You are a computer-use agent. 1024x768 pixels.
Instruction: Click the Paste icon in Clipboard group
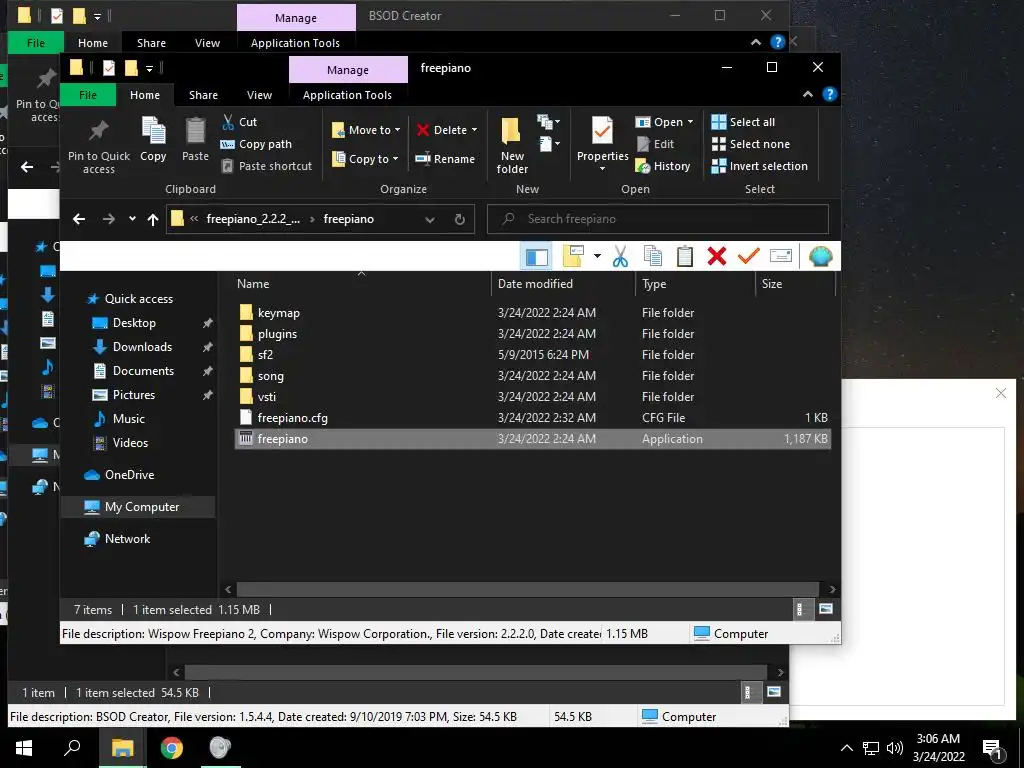coord(195,139)
